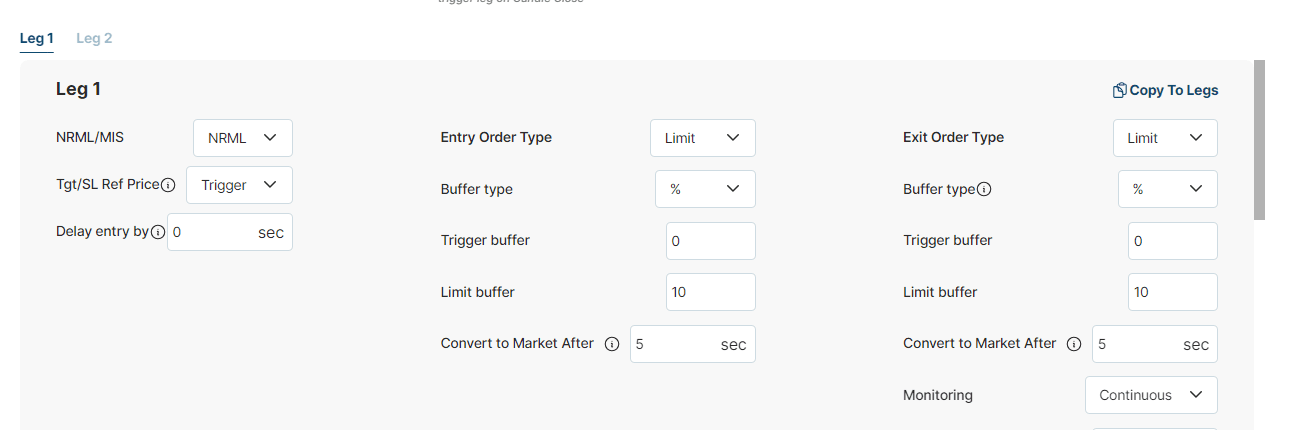Click the vertical scrollbar thumb

click(1259, 140)
